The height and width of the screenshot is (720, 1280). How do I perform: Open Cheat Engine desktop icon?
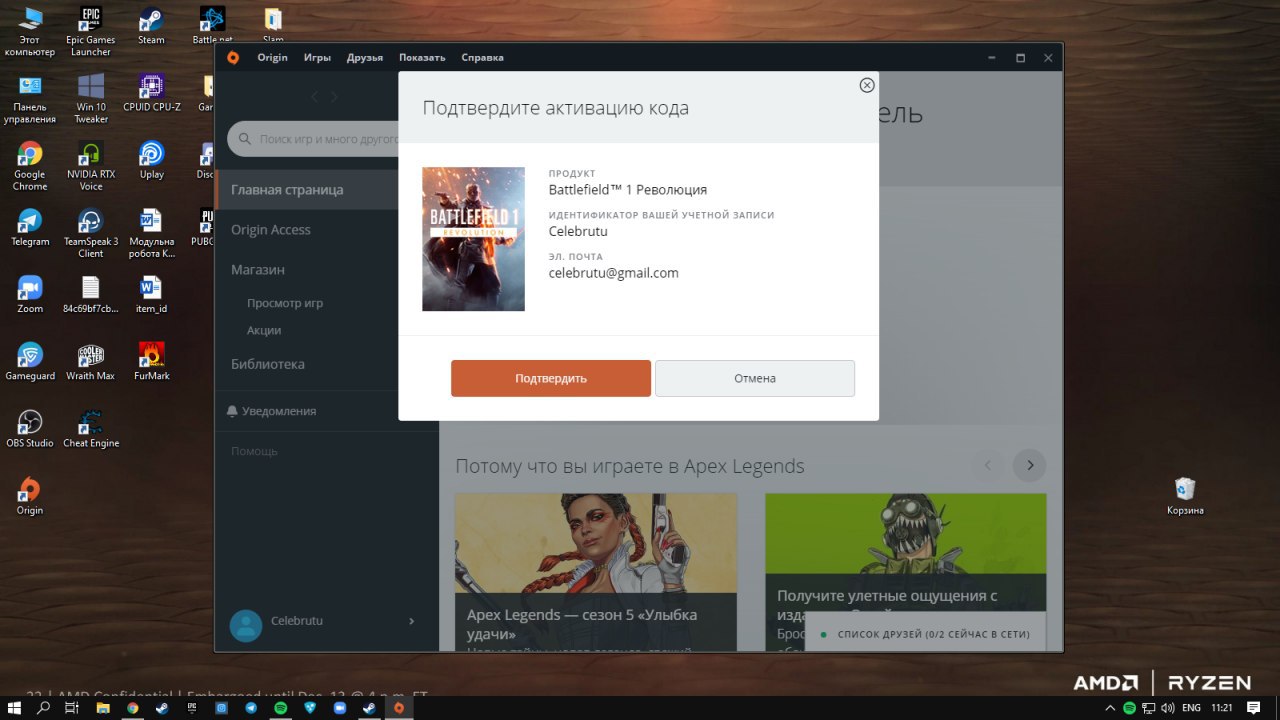click(x=91, y=429)
